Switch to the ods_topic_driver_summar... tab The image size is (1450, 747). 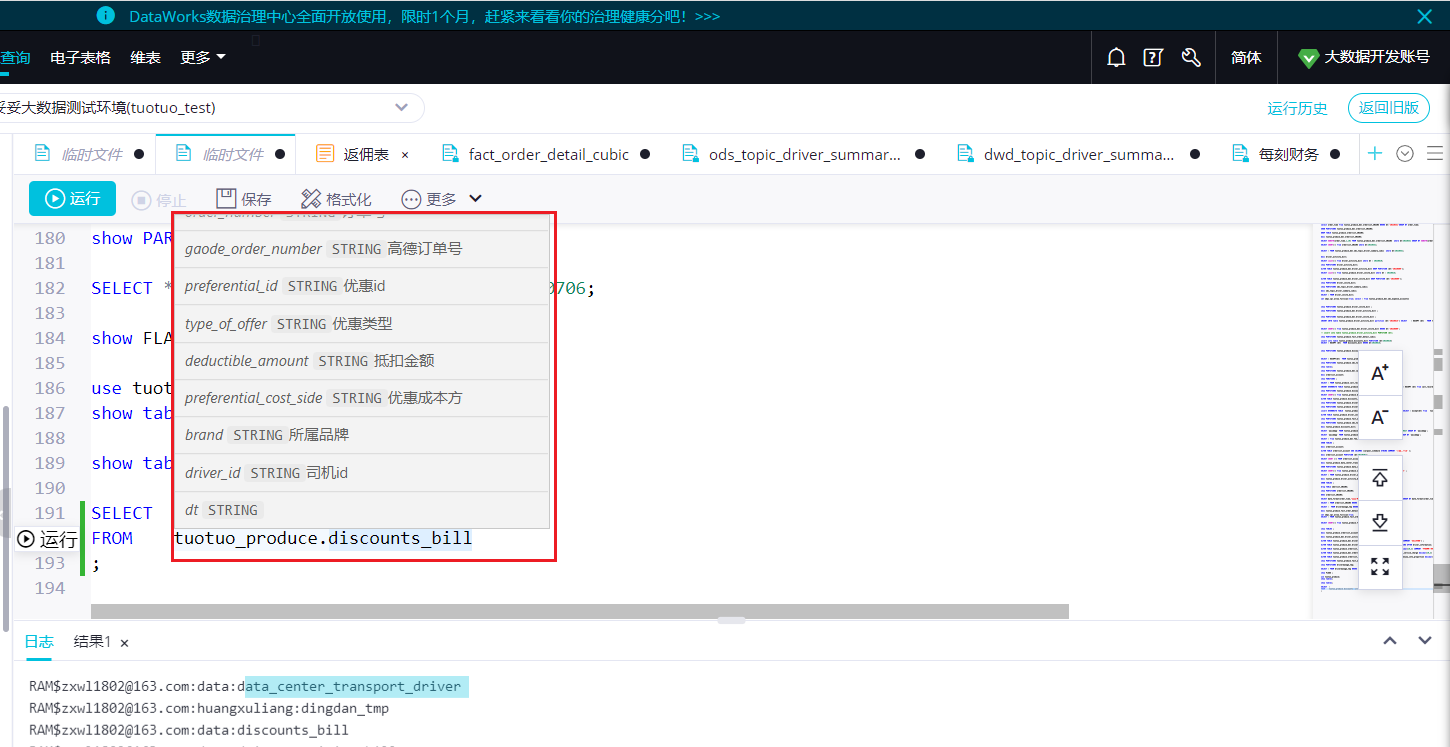coord(802,154)
